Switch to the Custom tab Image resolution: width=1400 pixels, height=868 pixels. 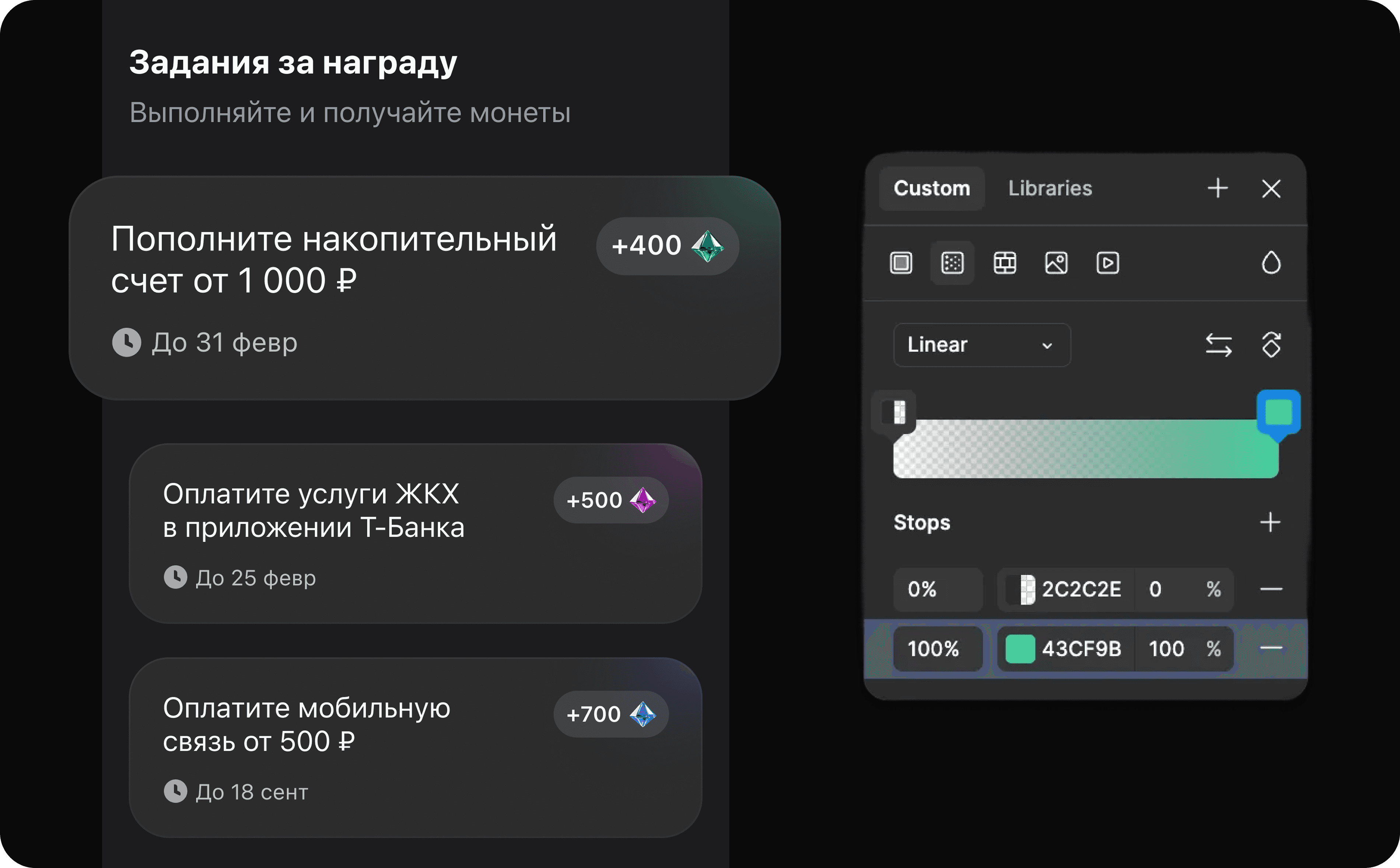coord(932,188)
